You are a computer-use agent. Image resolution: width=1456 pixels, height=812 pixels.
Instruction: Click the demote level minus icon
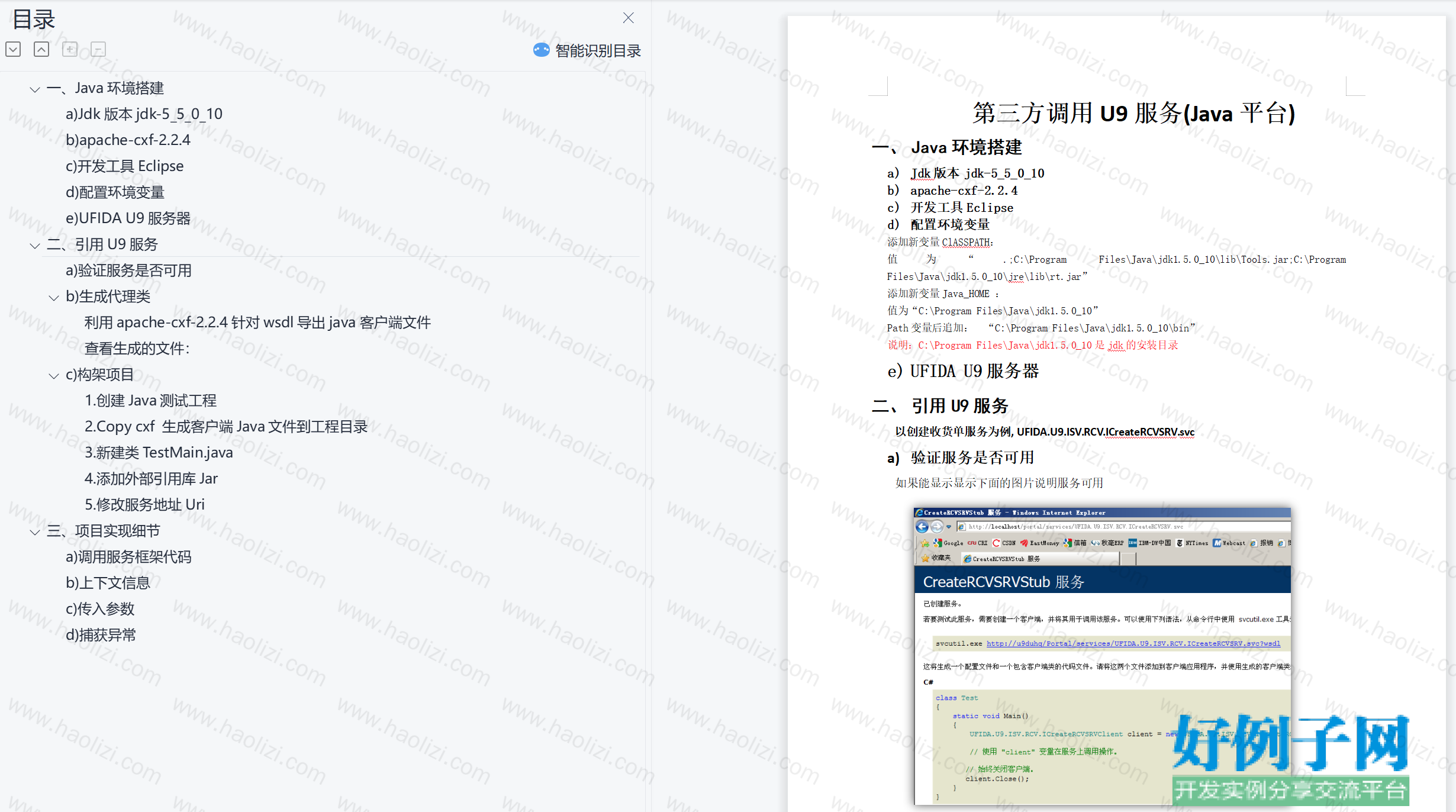[98, 49]
